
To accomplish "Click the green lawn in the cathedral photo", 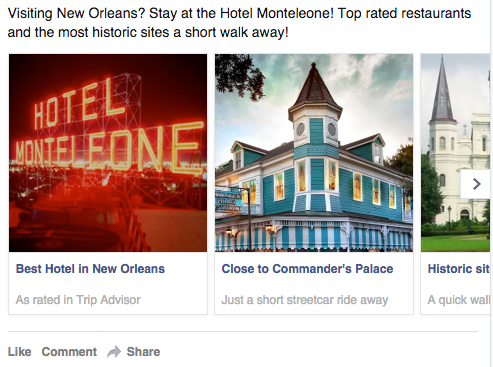I will pyautogui.click(x=455, y=243).
